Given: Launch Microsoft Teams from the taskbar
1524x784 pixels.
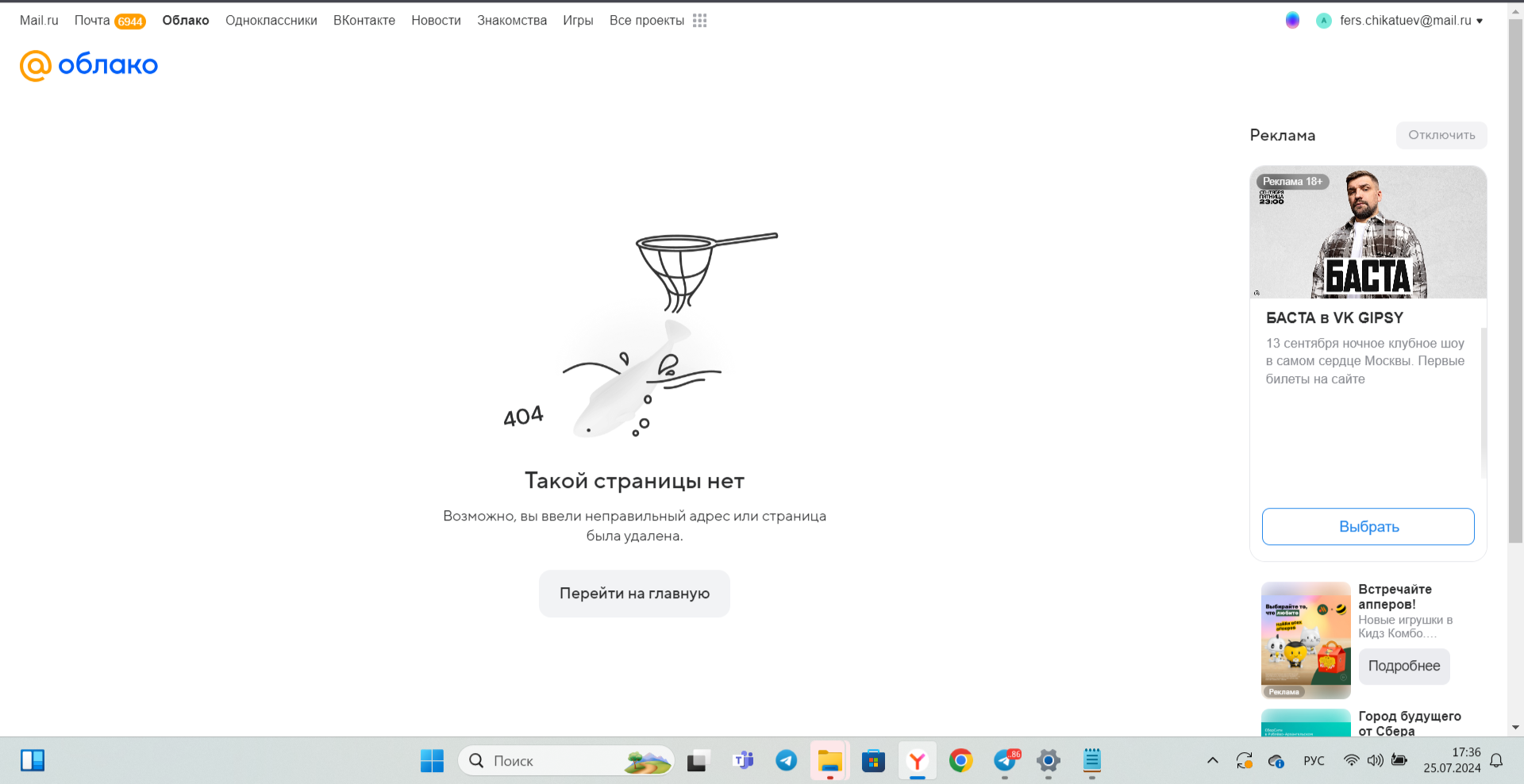Looking at the screenshot, I should (x=743, y=761).
